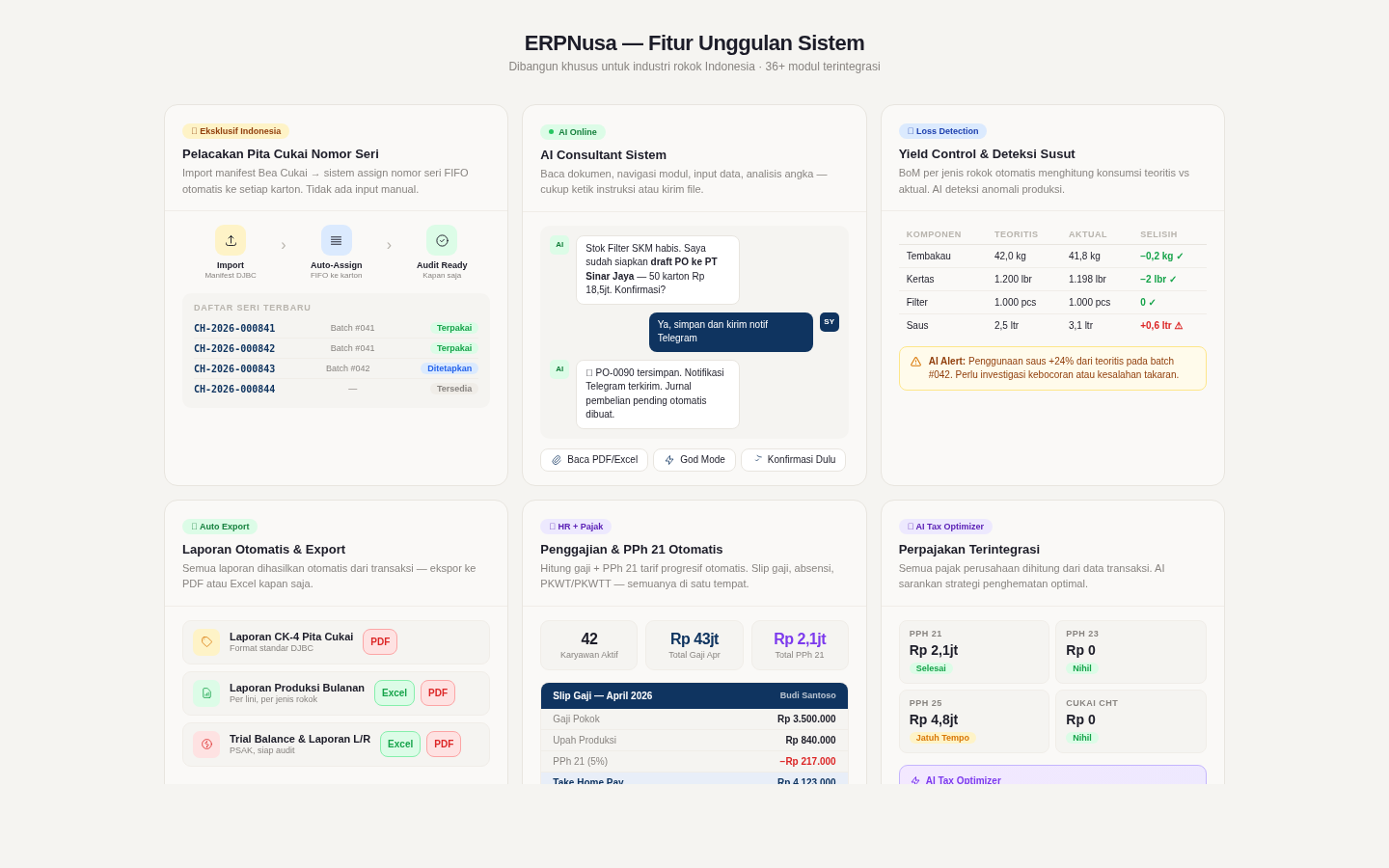The image size is (1389, 868).
Task: Open the Baca PDF/Excel button
Action: click(x=594, y=460)
